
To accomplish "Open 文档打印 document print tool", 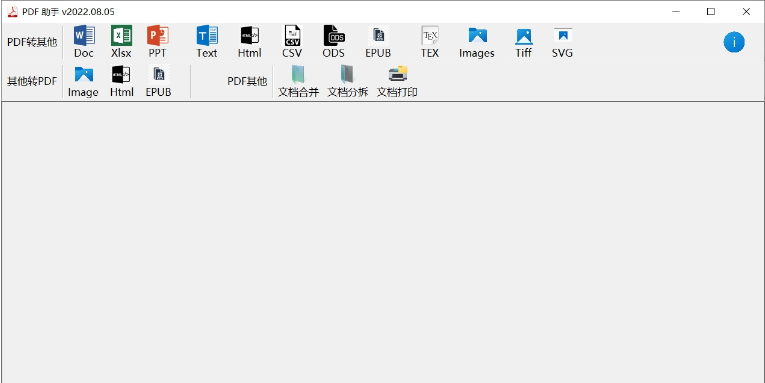I will click(x=397, y=81).
